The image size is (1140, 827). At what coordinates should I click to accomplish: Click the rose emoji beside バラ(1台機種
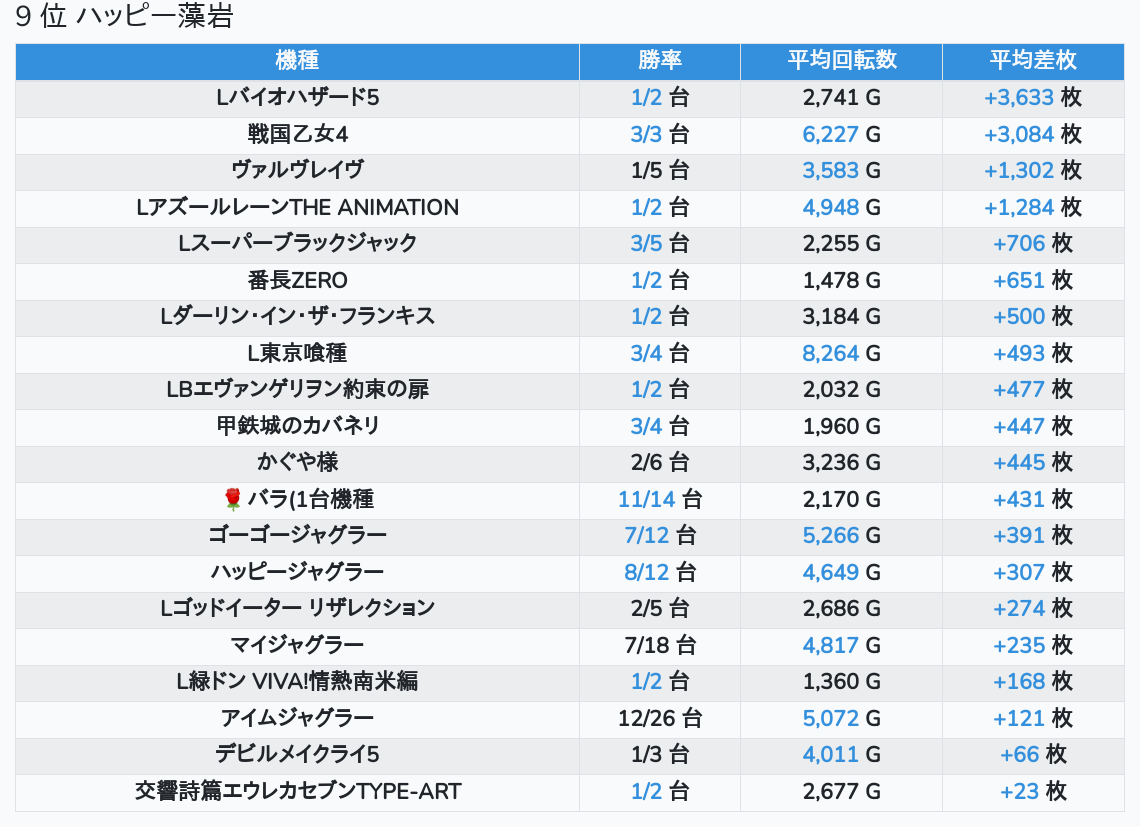[233, 499]
